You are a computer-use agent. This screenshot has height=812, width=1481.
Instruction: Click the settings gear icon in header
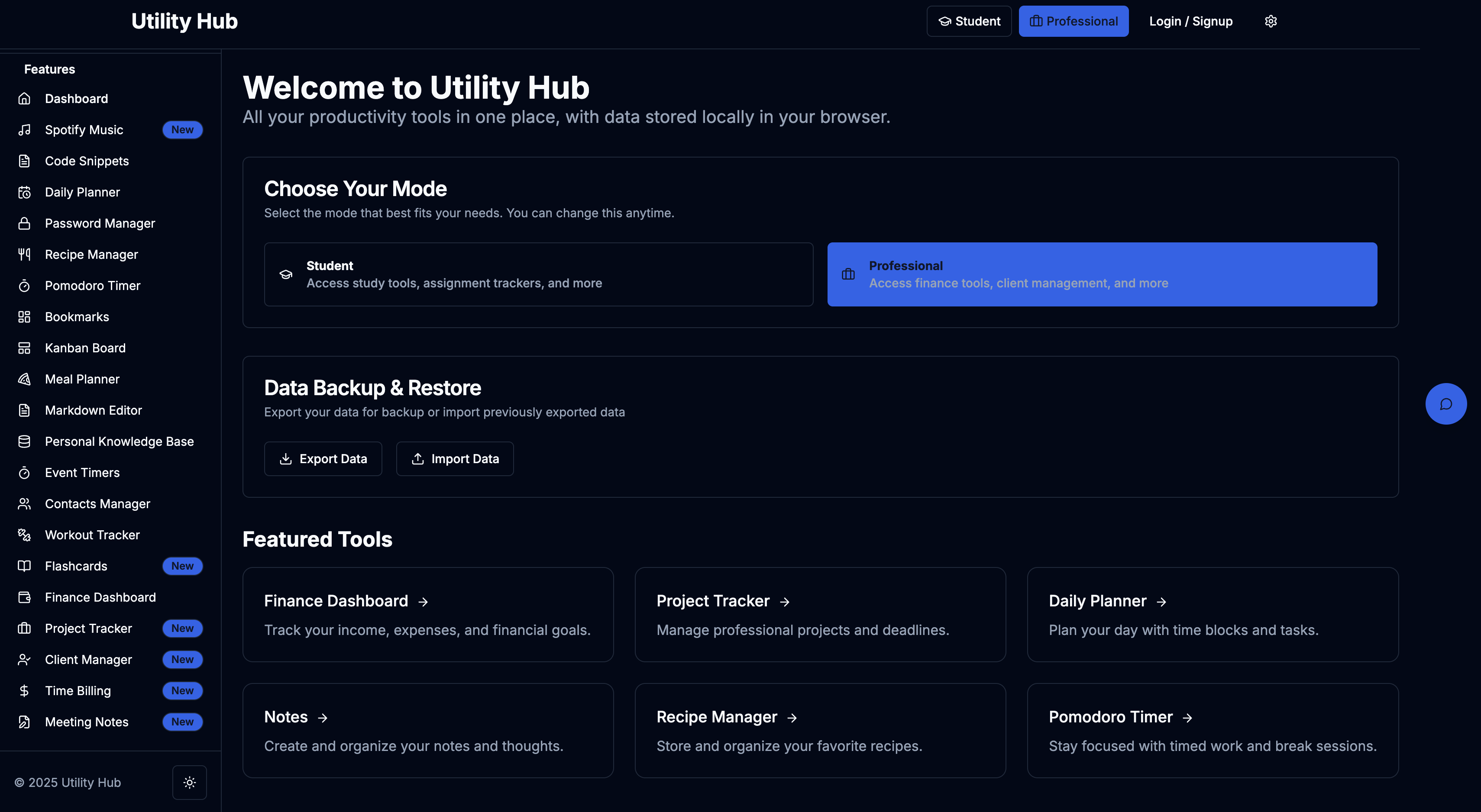pyautogui.click(x=1271, y=21)
